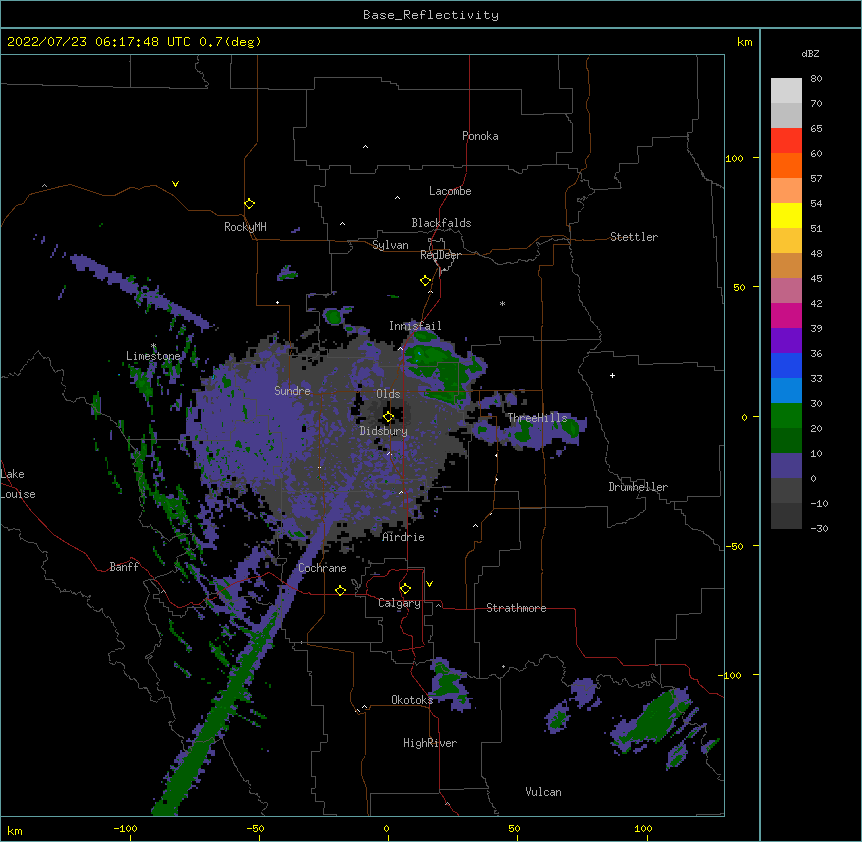Click the Calgary city label
The width and height of the screenshot is (862, 842).
[x=399, y=603]
